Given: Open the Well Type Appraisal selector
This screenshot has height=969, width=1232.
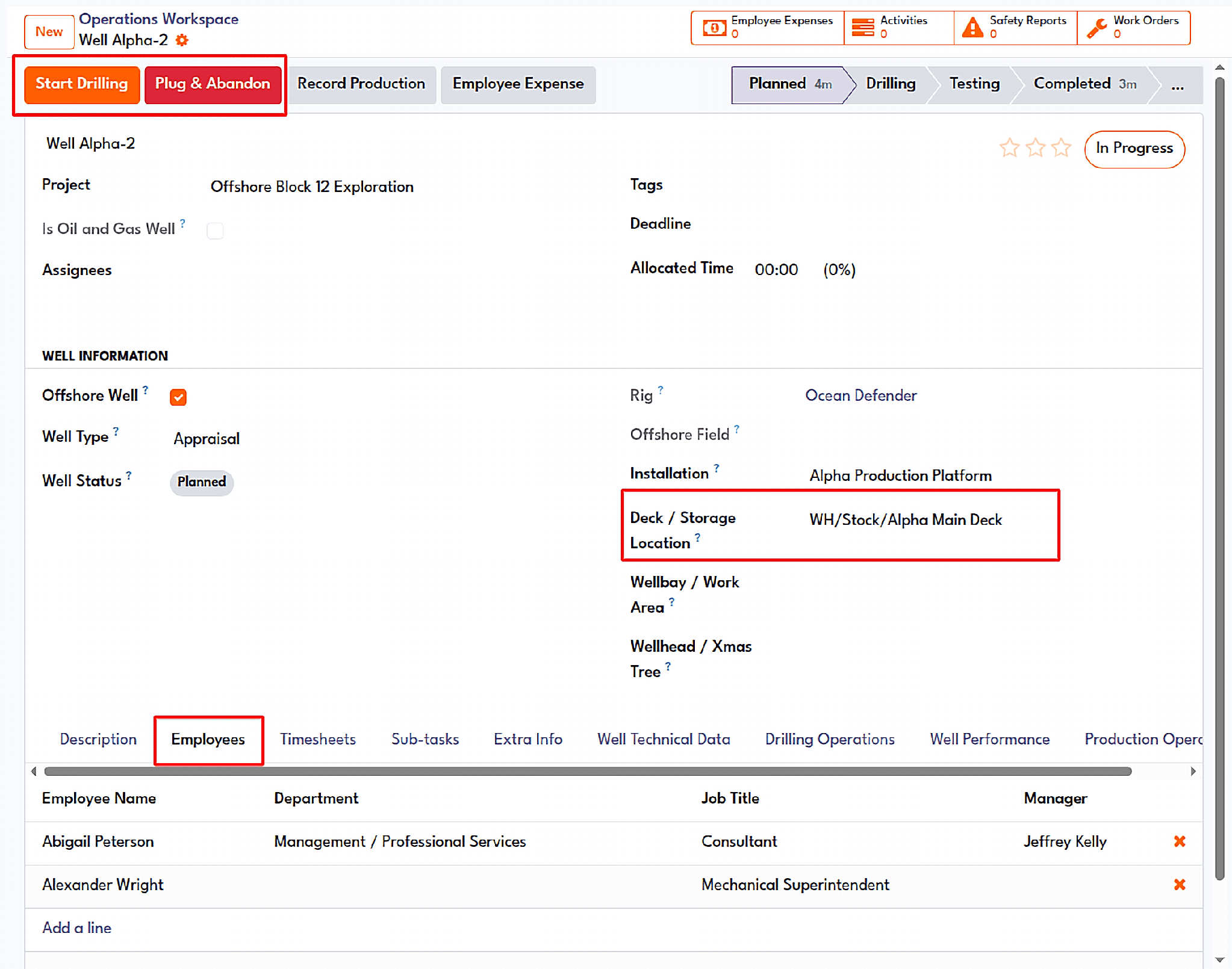Looking at the screenshot, I should [x=207, y=439].
